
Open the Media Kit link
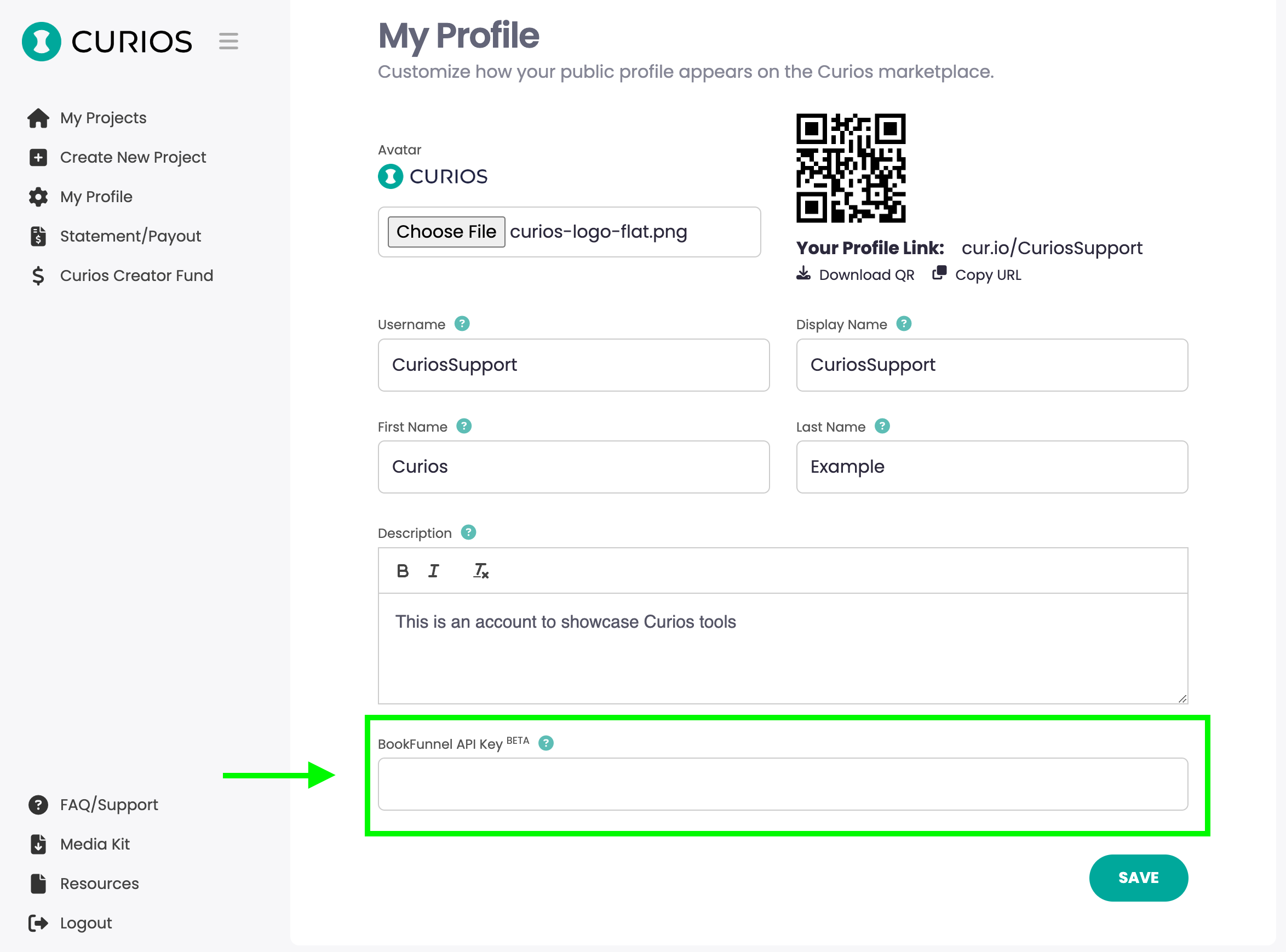pos(95,844)
